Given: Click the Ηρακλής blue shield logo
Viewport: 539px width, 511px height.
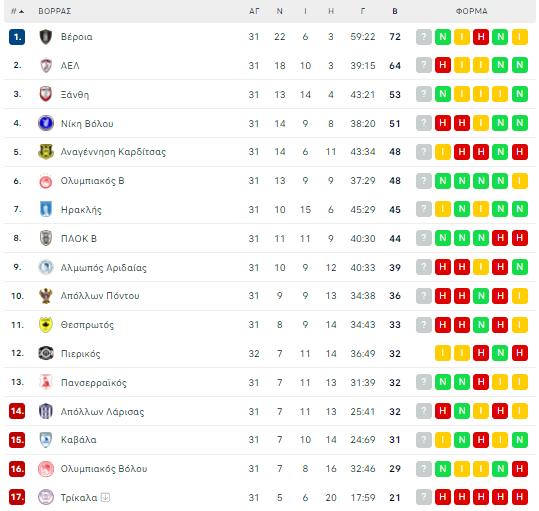Looking at the screenshot, I should [46, 209].
